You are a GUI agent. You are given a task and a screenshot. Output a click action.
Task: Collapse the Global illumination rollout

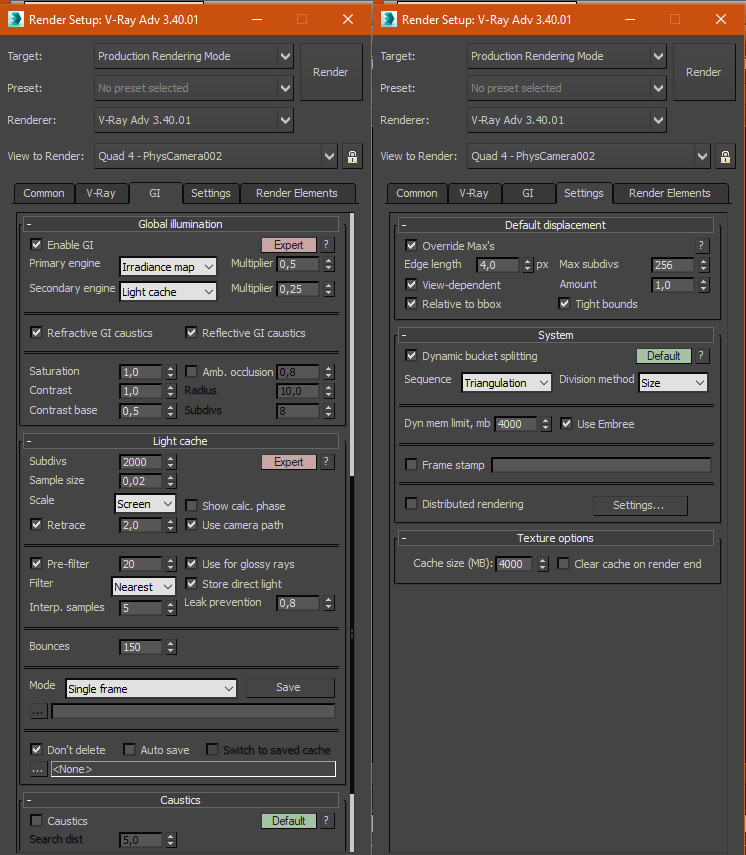coord(180,224)
